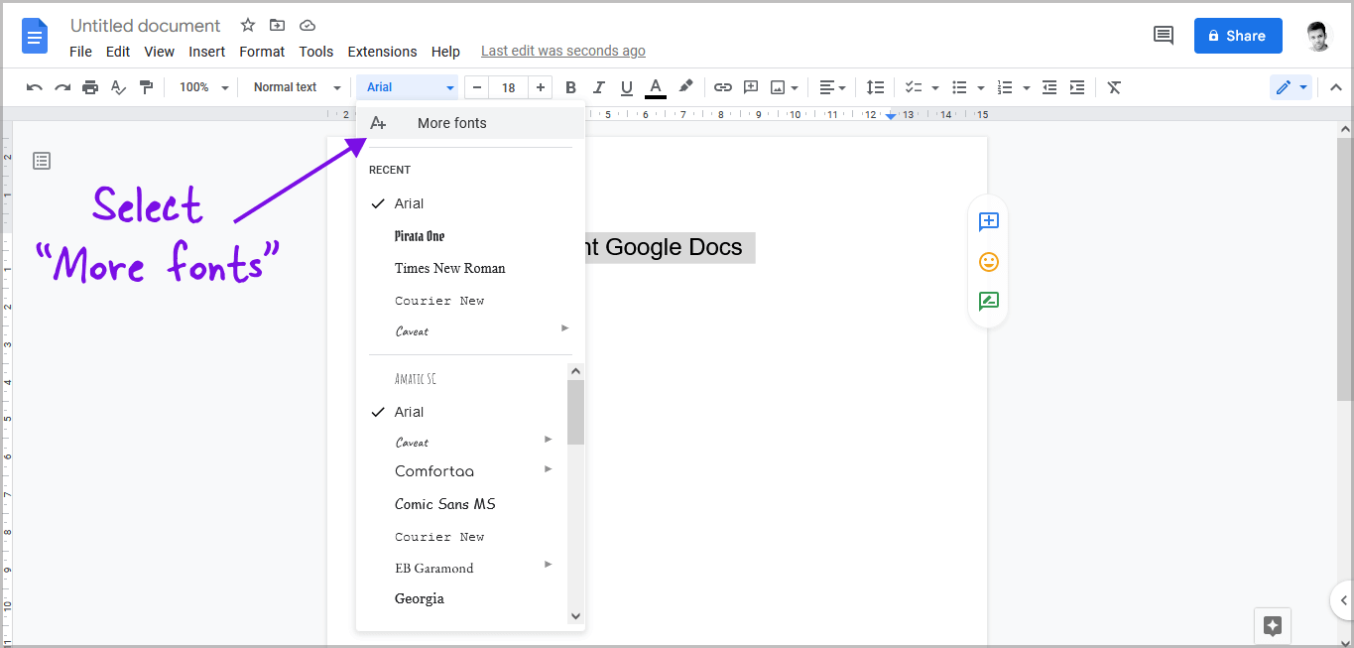
Task: Show the document outline icon
Action: (41, 160)
